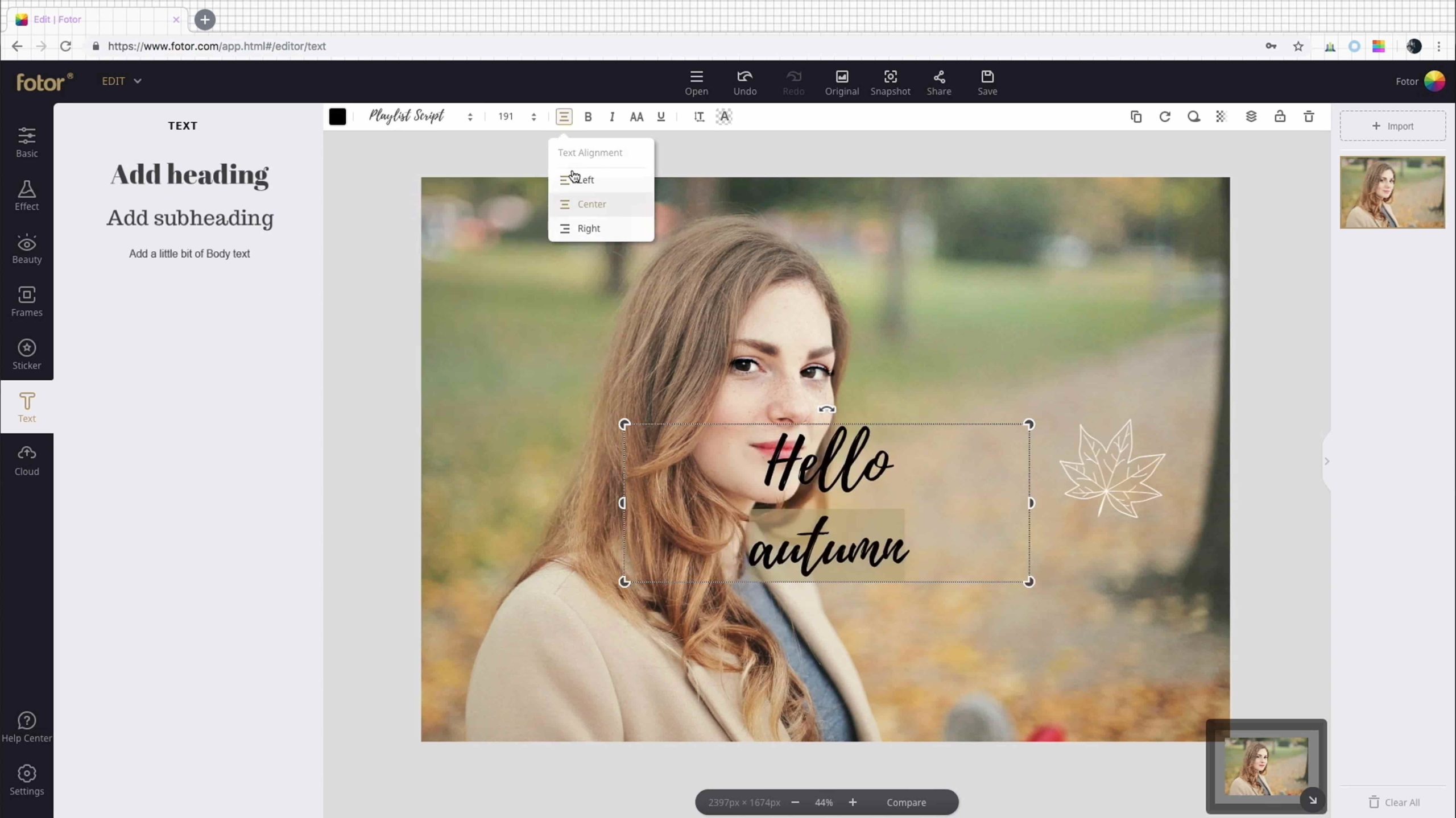Open the layers order icon
The width and height of the screenshot is (1456, 818).
click(1251, 117)
